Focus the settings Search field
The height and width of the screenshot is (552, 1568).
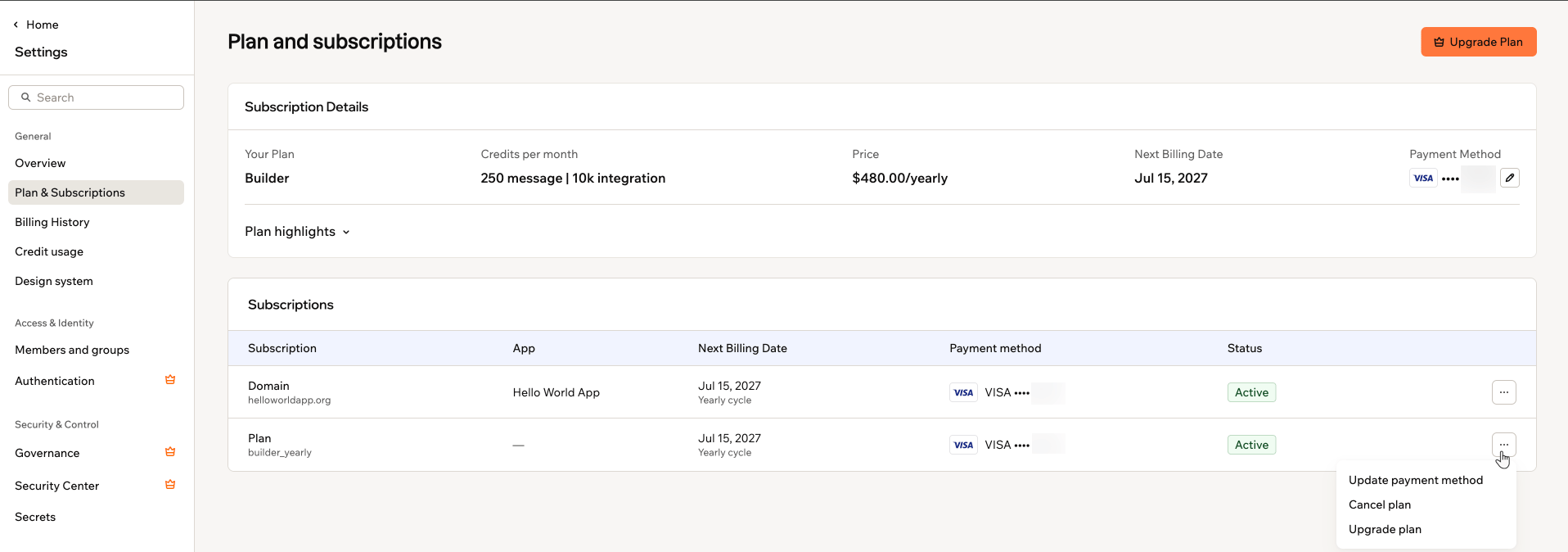point(96,97)
